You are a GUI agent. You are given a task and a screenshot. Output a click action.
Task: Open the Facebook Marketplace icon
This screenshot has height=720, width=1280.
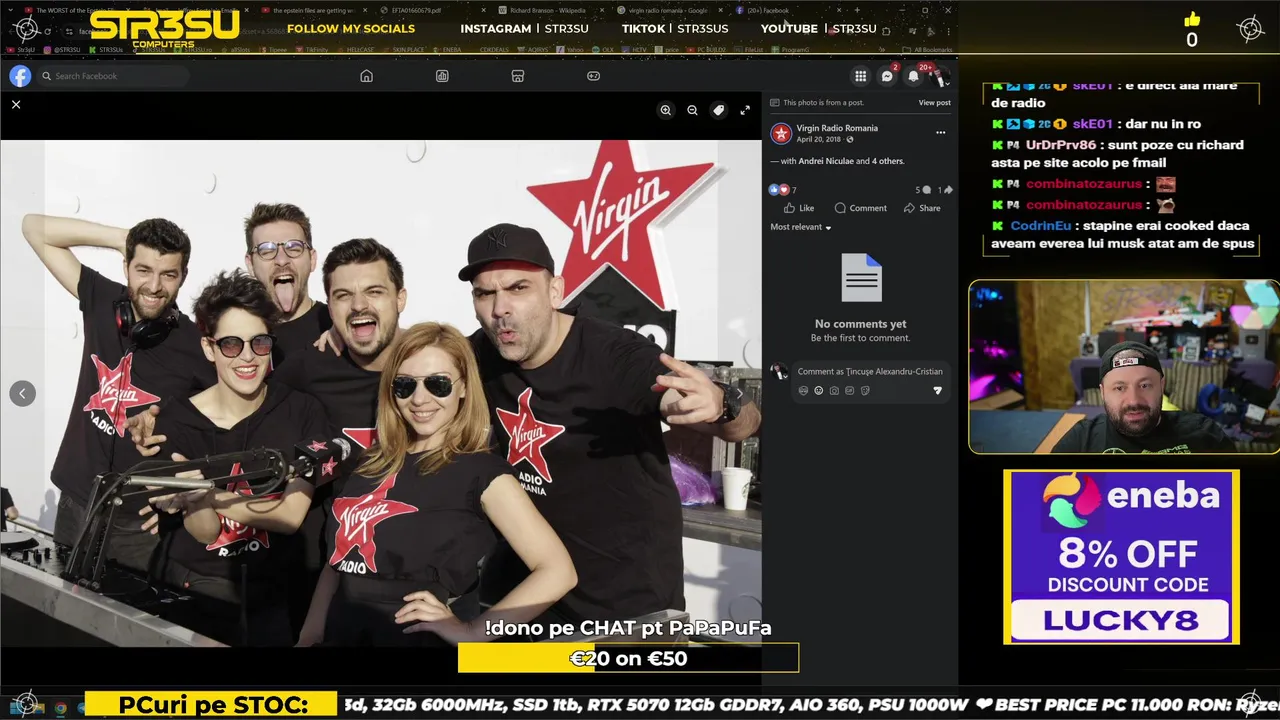(518, 76)
